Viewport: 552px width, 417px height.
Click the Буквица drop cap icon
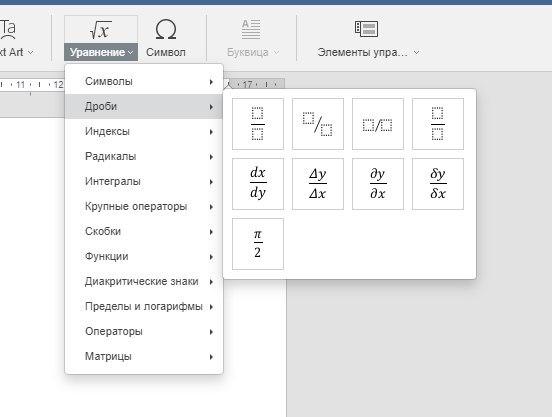click(x=251, y=29)
